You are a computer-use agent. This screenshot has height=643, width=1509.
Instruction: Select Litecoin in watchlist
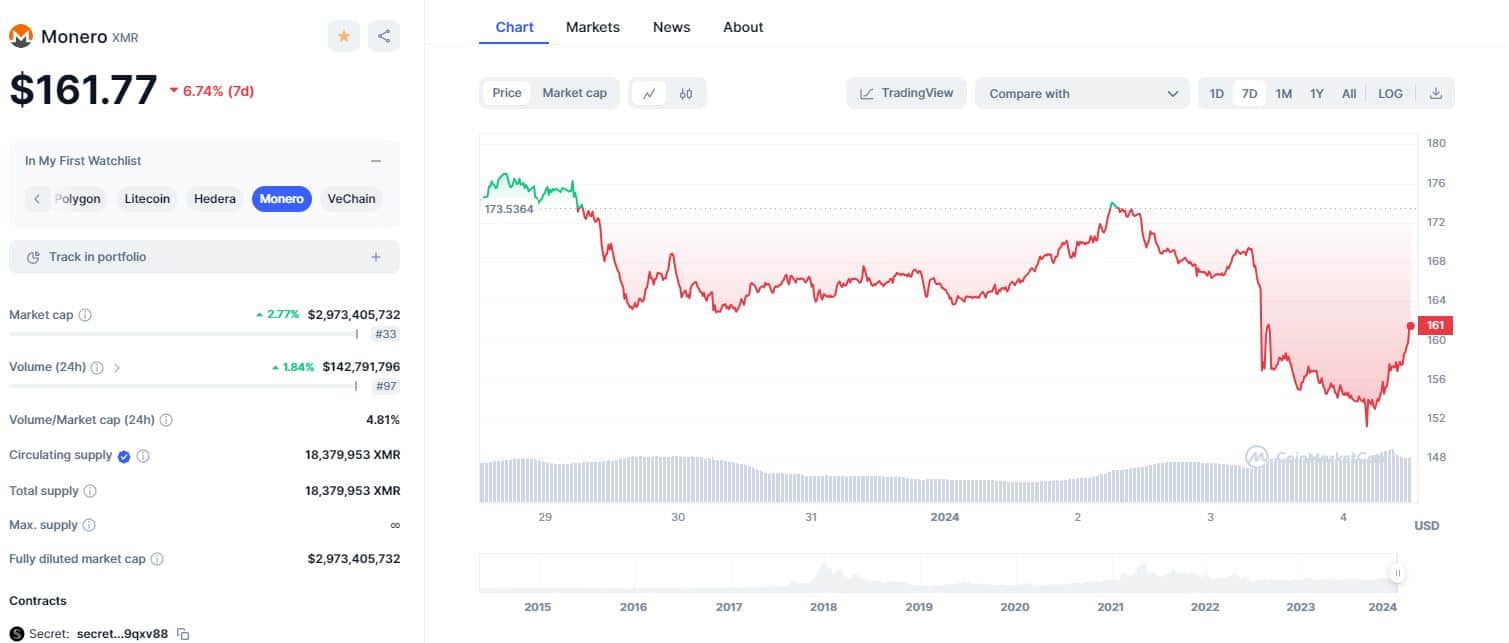[x=147, y=199]
